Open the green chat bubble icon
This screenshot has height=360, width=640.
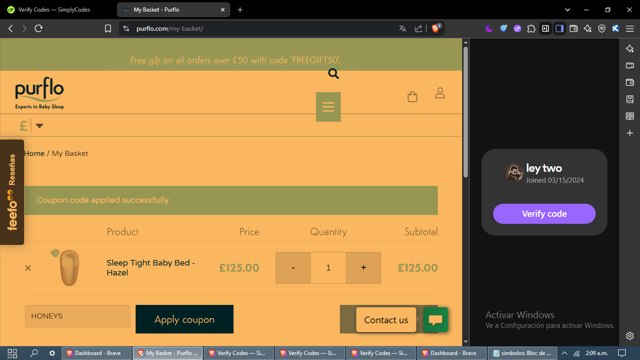(436, 320)
